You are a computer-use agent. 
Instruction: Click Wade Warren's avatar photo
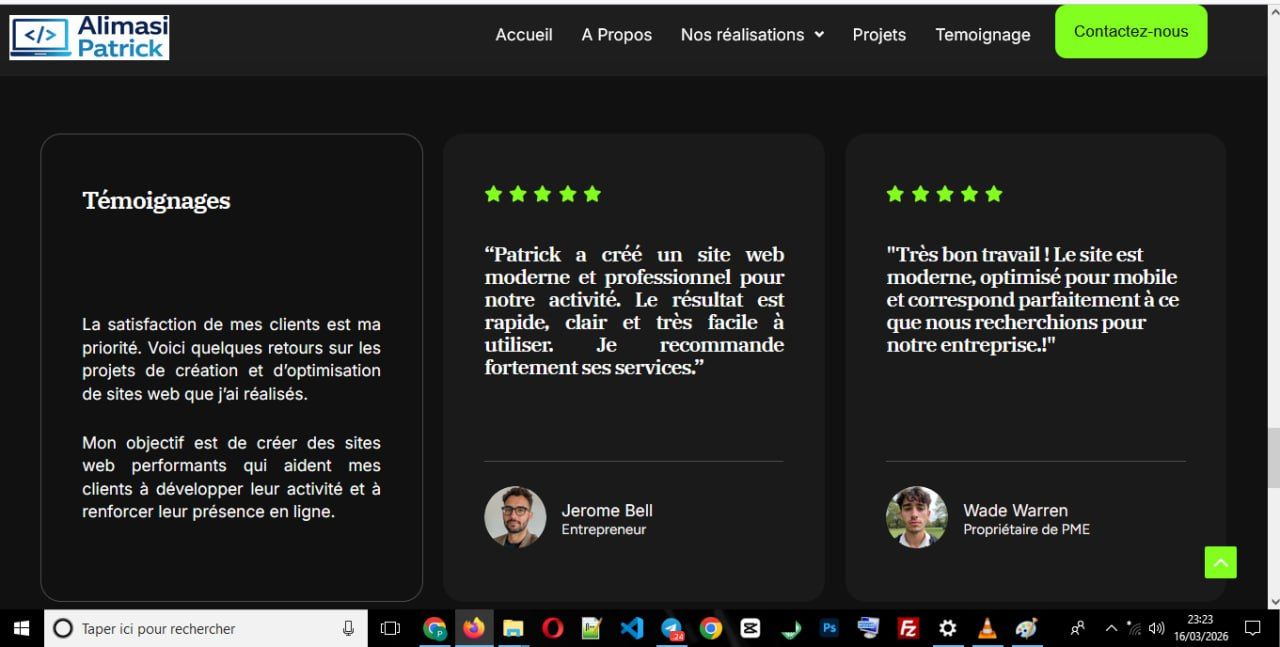917,517
